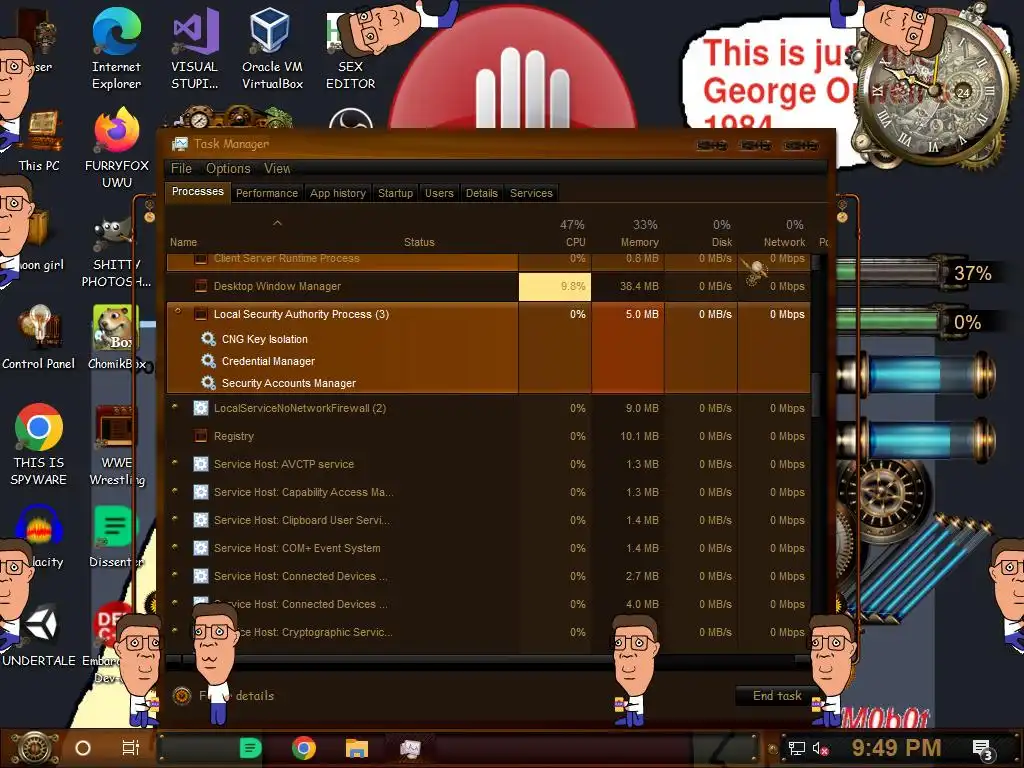Select the Processes tab

[x=197, y=191]
